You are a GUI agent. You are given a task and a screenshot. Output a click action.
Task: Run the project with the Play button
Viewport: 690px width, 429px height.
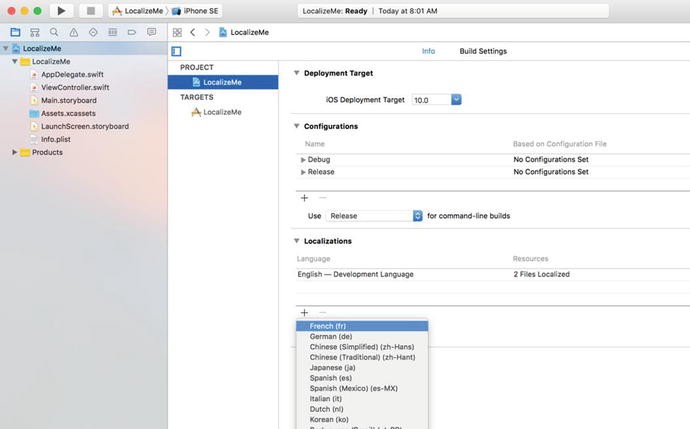click(61, 11)
